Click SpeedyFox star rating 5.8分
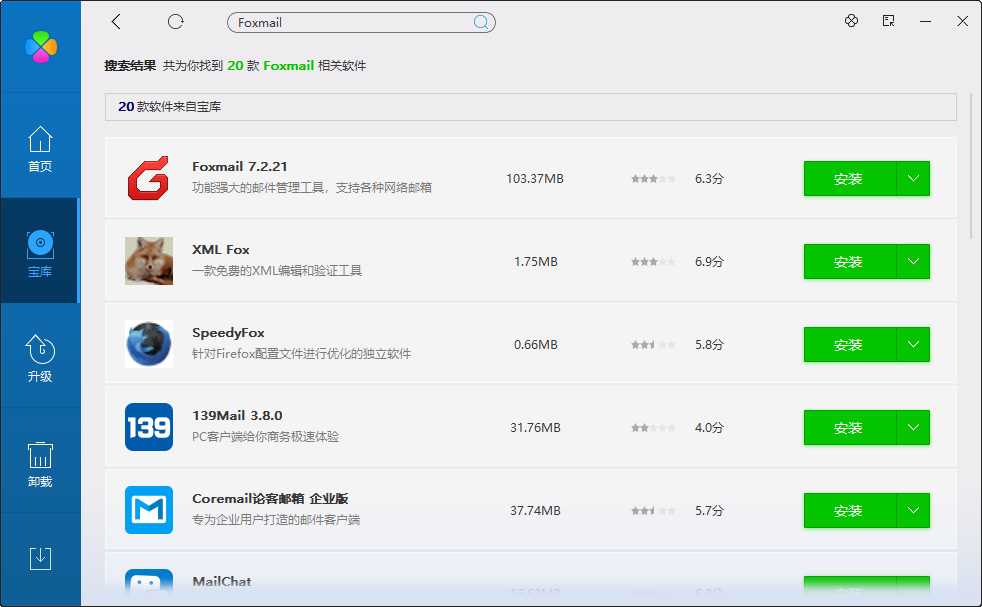Screen dimensions: 982x607 tap(653, 345)
